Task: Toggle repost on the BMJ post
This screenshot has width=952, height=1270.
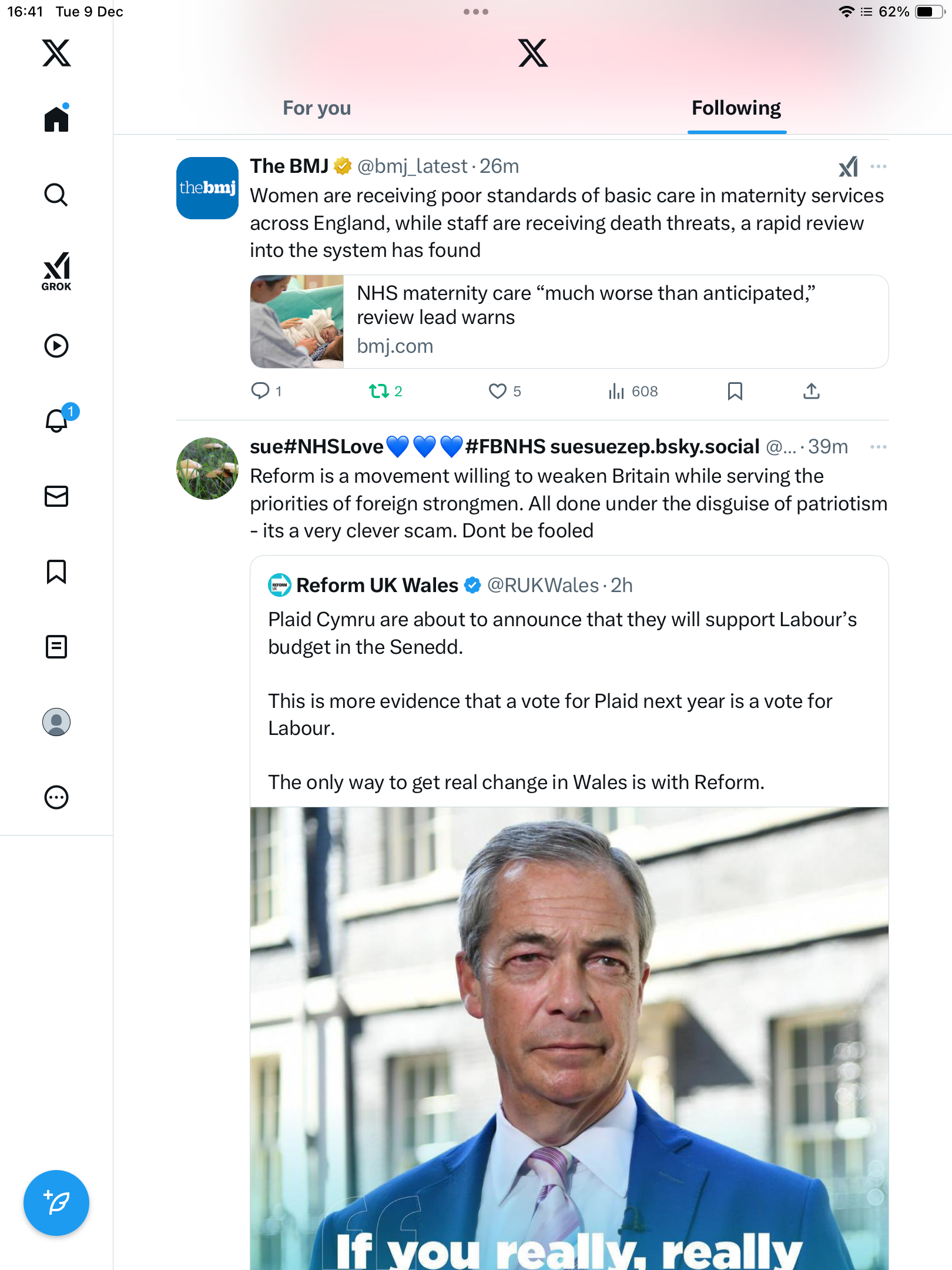Action: point(378,391)
